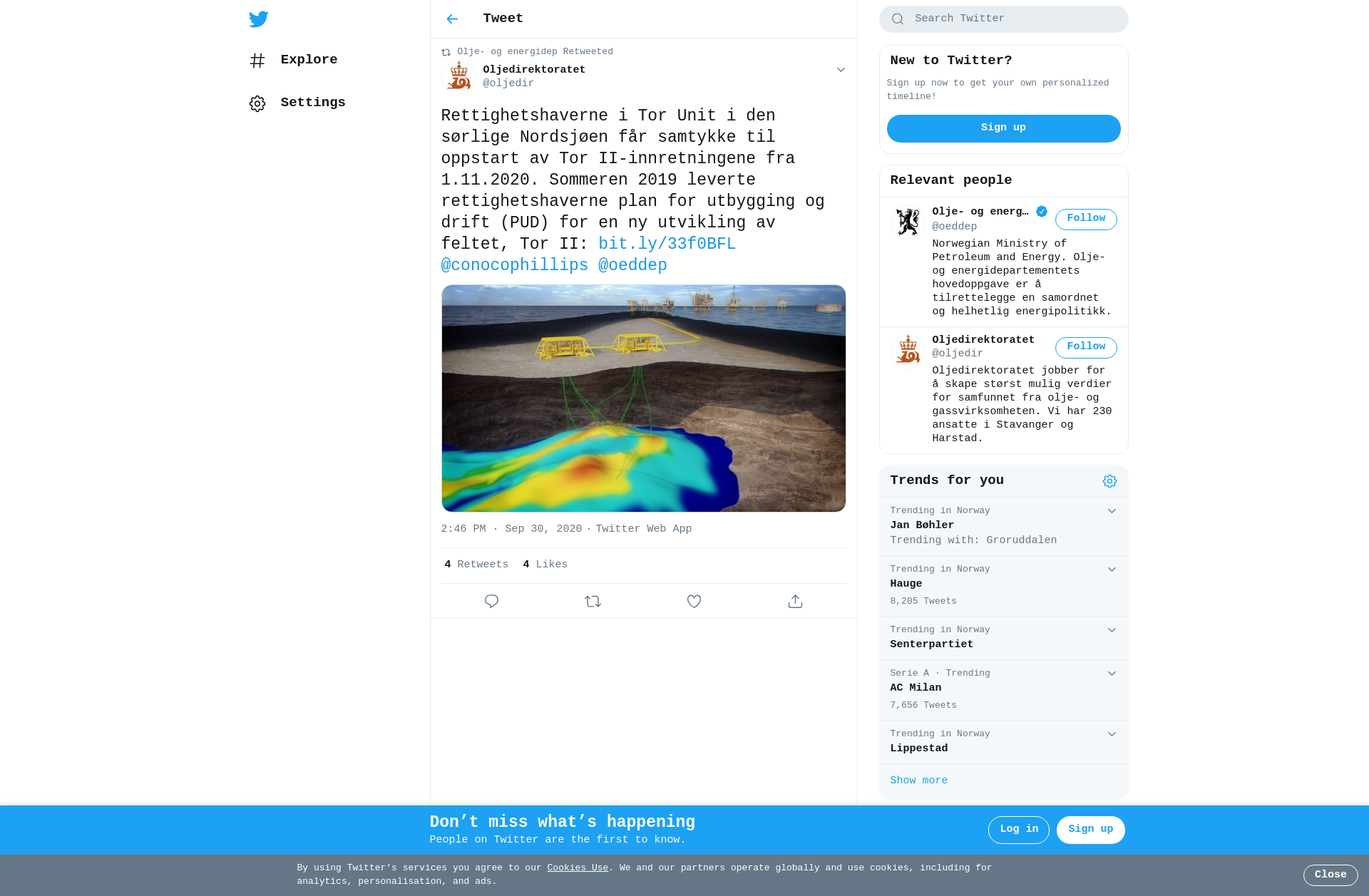Open the Tor II field illustration image

(643, 398)
